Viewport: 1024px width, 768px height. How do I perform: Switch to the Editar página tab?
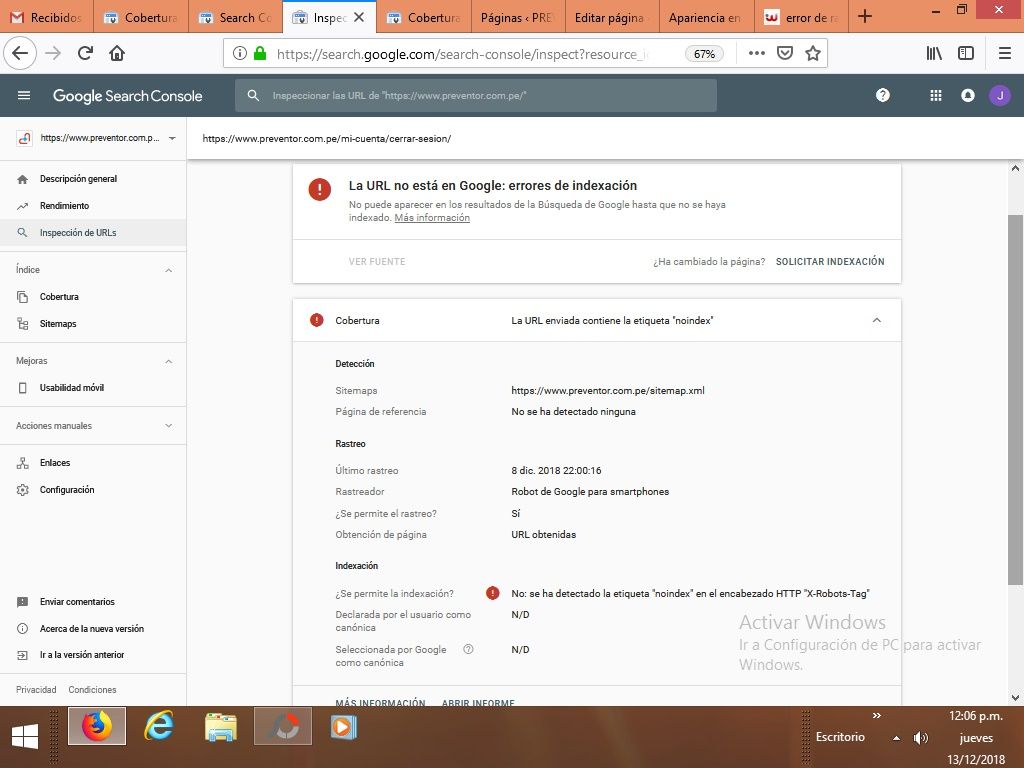coord(612,17)
